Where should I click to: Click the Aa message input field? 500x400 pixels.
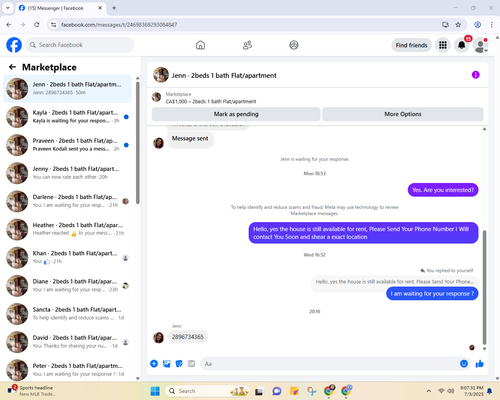tap(329, 364)
